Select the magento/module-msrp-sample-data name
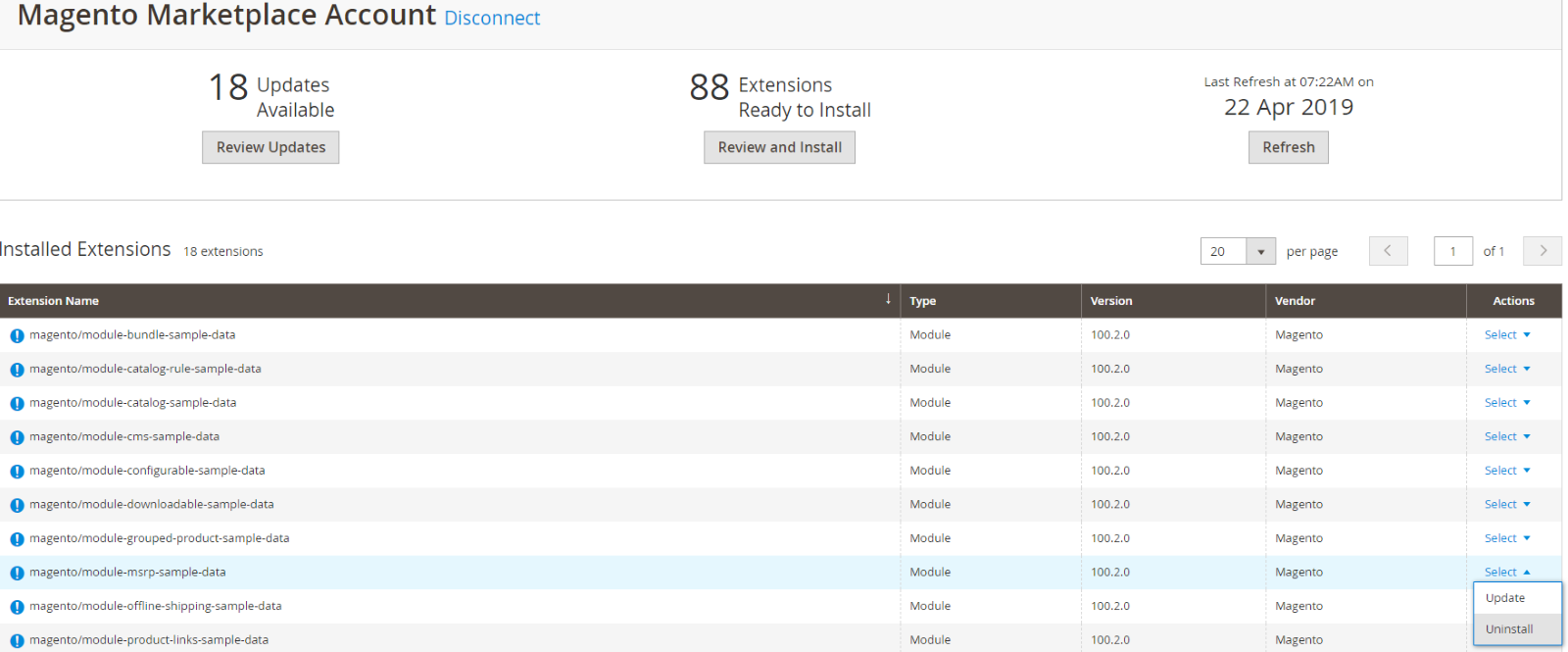1568x652 pixels. 127,572
